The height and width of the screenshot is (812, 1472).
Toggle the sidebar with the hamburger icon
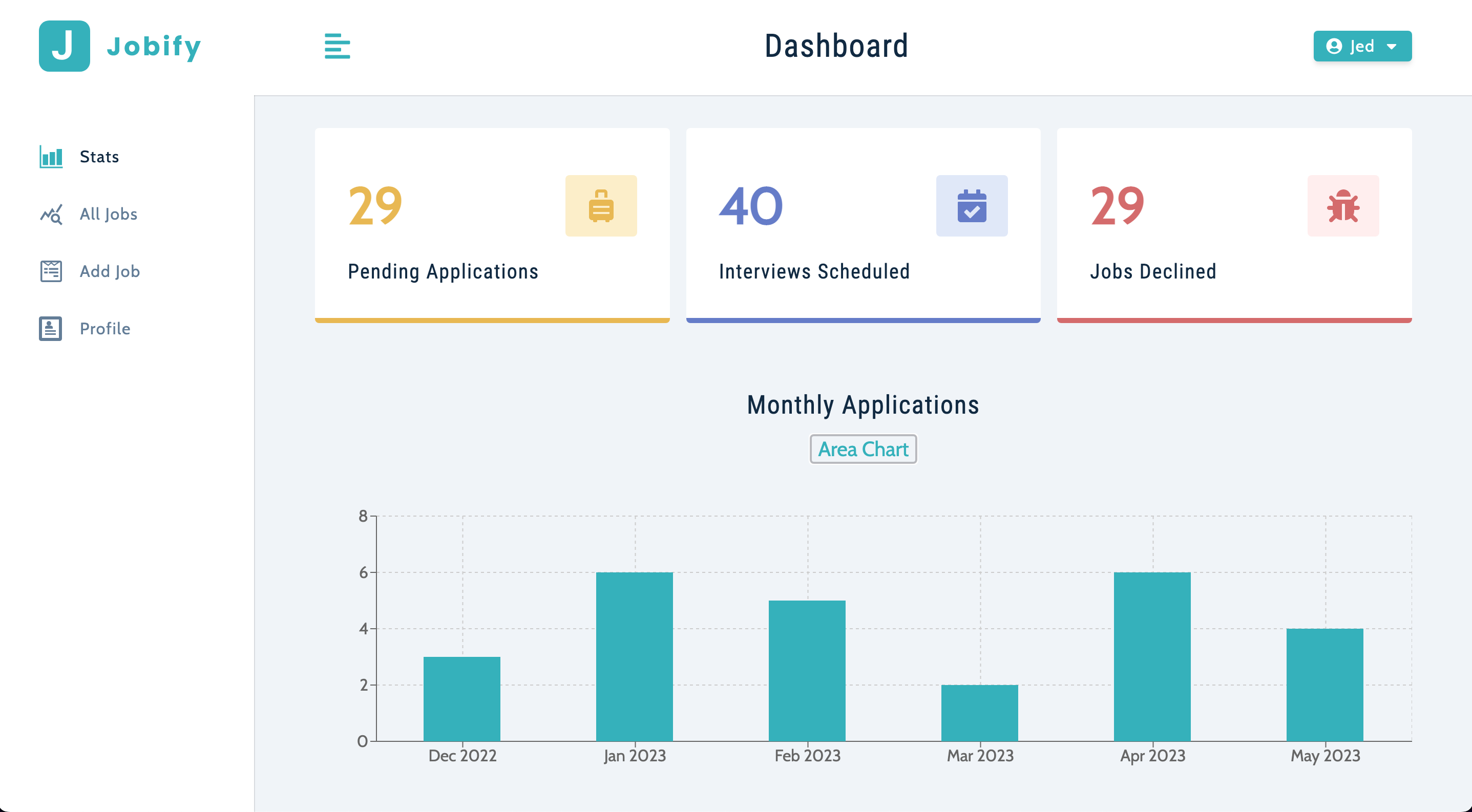coord(337,46)
